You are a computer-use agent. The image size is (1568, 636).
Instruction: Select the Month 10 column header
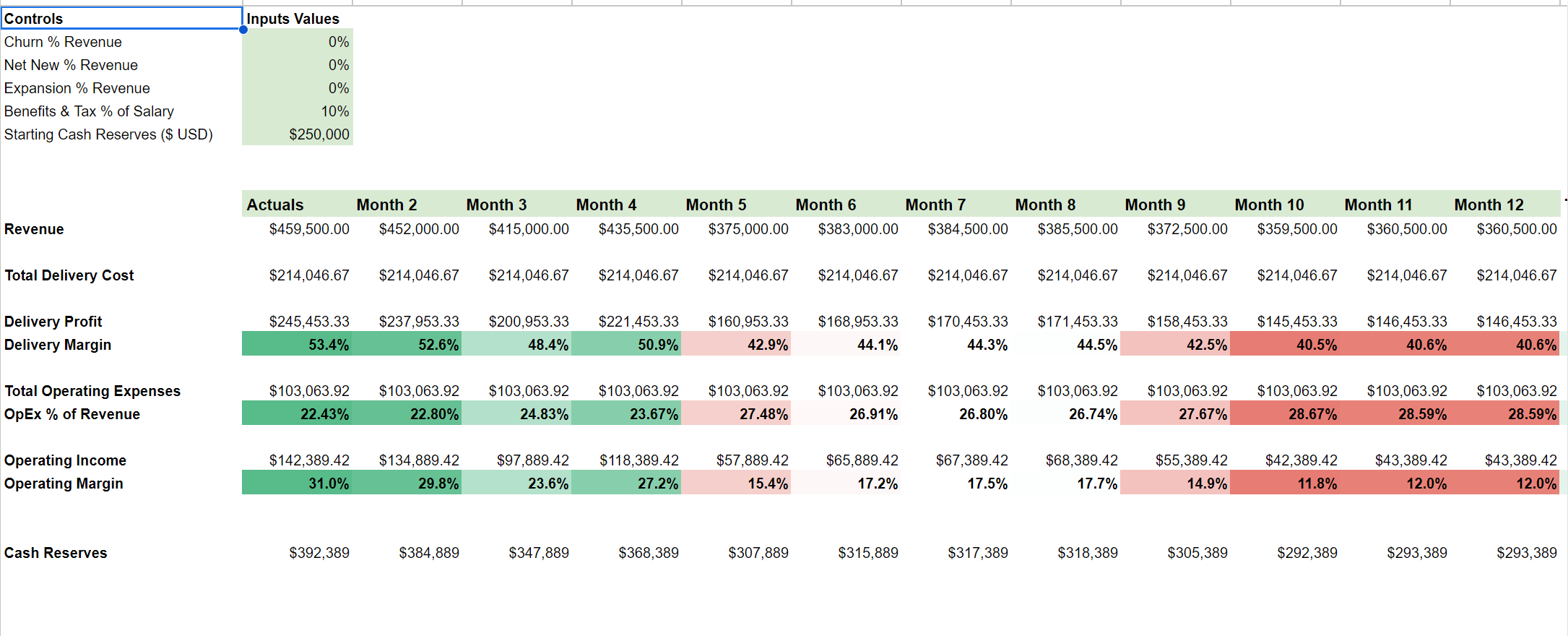pyautogui.click(x=1286, y=205)
